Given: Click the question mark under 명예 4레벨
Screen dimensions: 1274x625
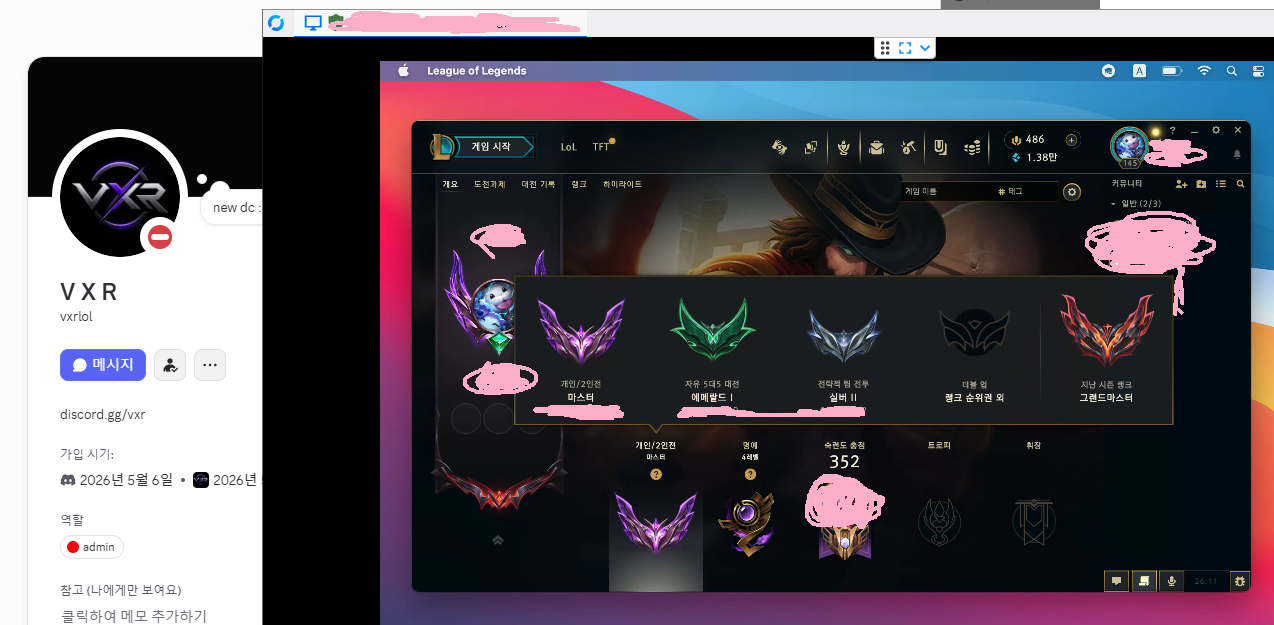Looking at the screenshot, I should click(x=750, y=474).
